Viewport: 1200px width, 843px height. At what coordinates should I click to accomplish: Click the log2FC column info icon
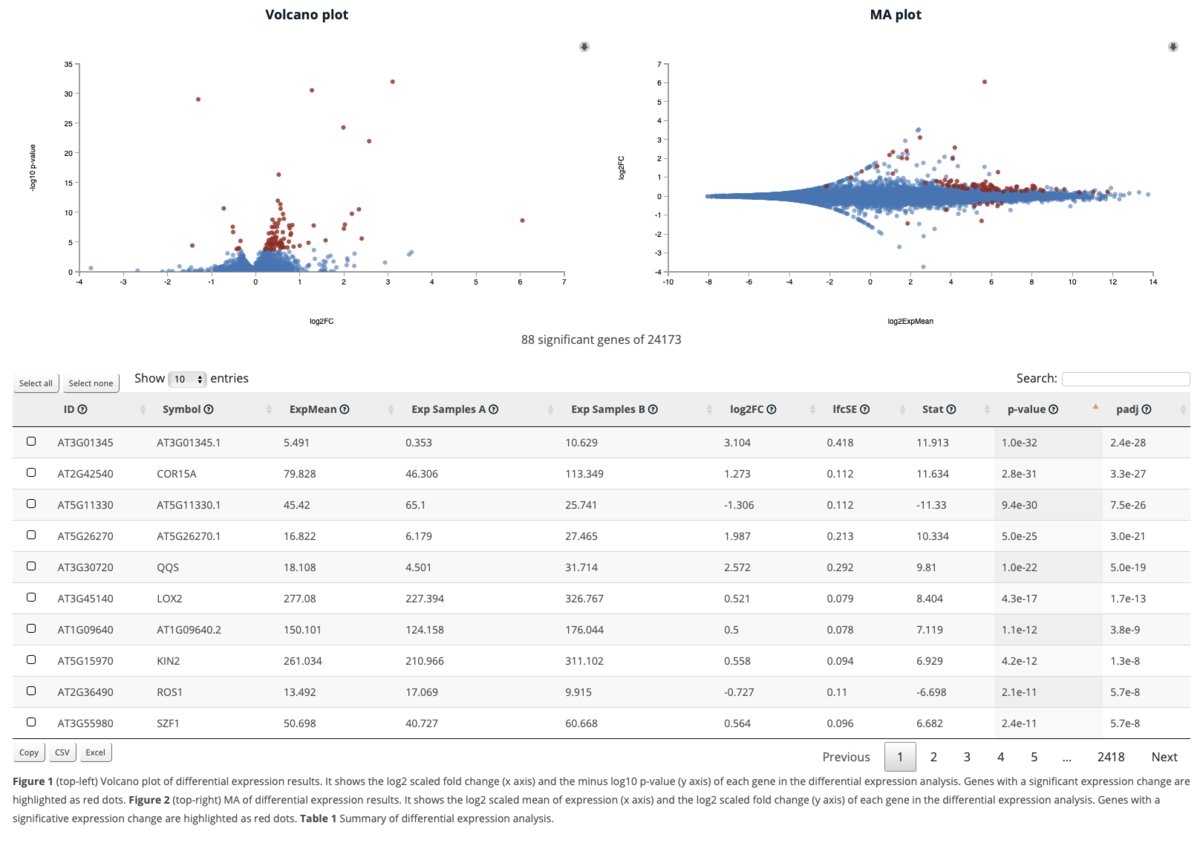coord(772,410)
